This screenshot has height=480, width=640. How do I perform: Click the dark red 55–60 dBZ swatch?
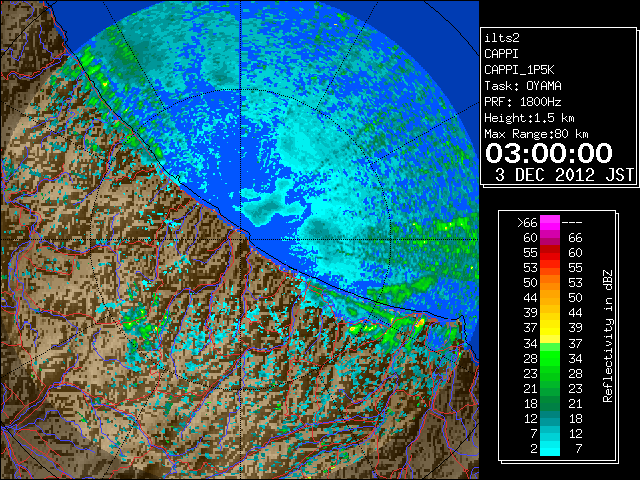(550, 253)
